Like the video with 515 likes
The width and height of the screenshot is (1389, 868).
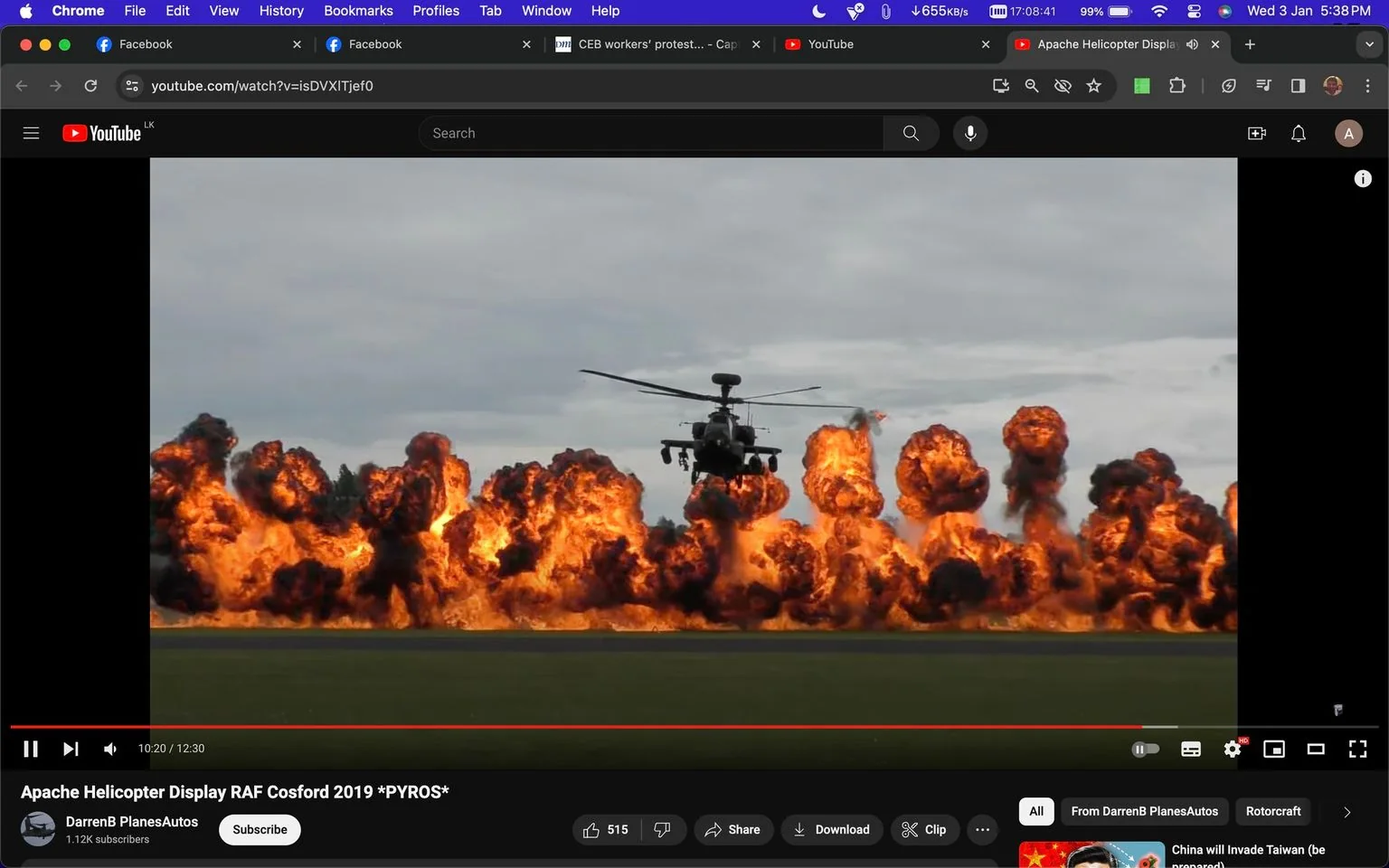(606, 829)
